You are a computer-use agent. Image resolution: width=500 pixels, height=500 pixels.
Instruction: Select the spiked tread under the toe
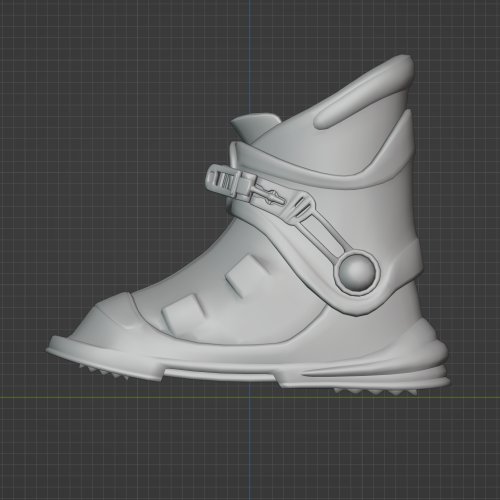coord(103,372)
